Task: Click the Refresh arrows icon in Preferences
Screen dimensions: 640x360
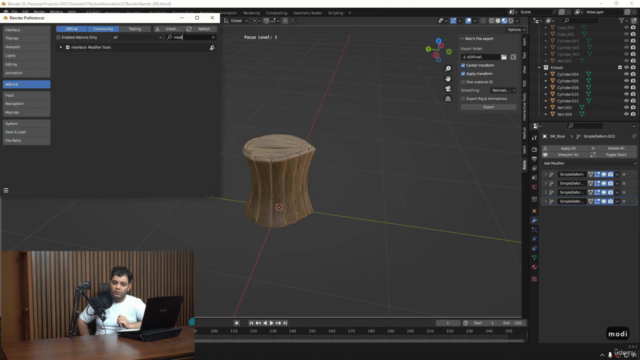Action: point(189,29)
